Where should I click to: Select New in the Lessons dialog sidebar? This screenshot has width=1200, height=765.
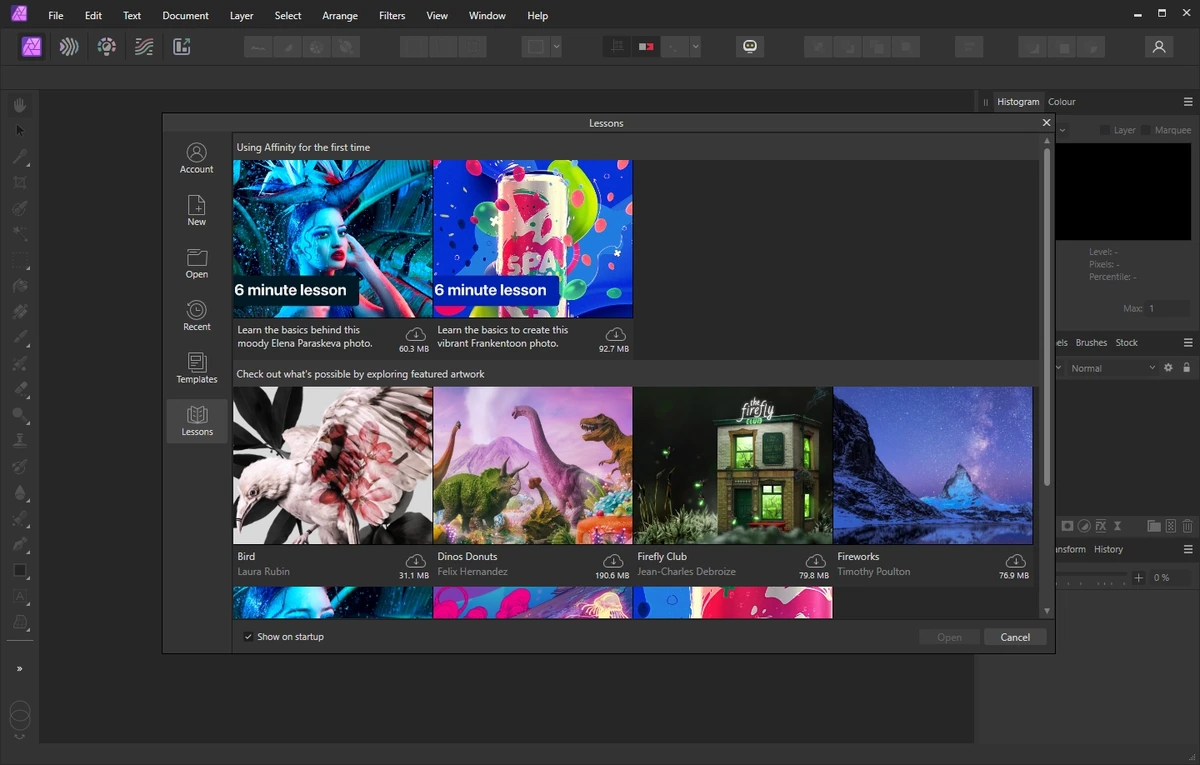coord(197,210)
